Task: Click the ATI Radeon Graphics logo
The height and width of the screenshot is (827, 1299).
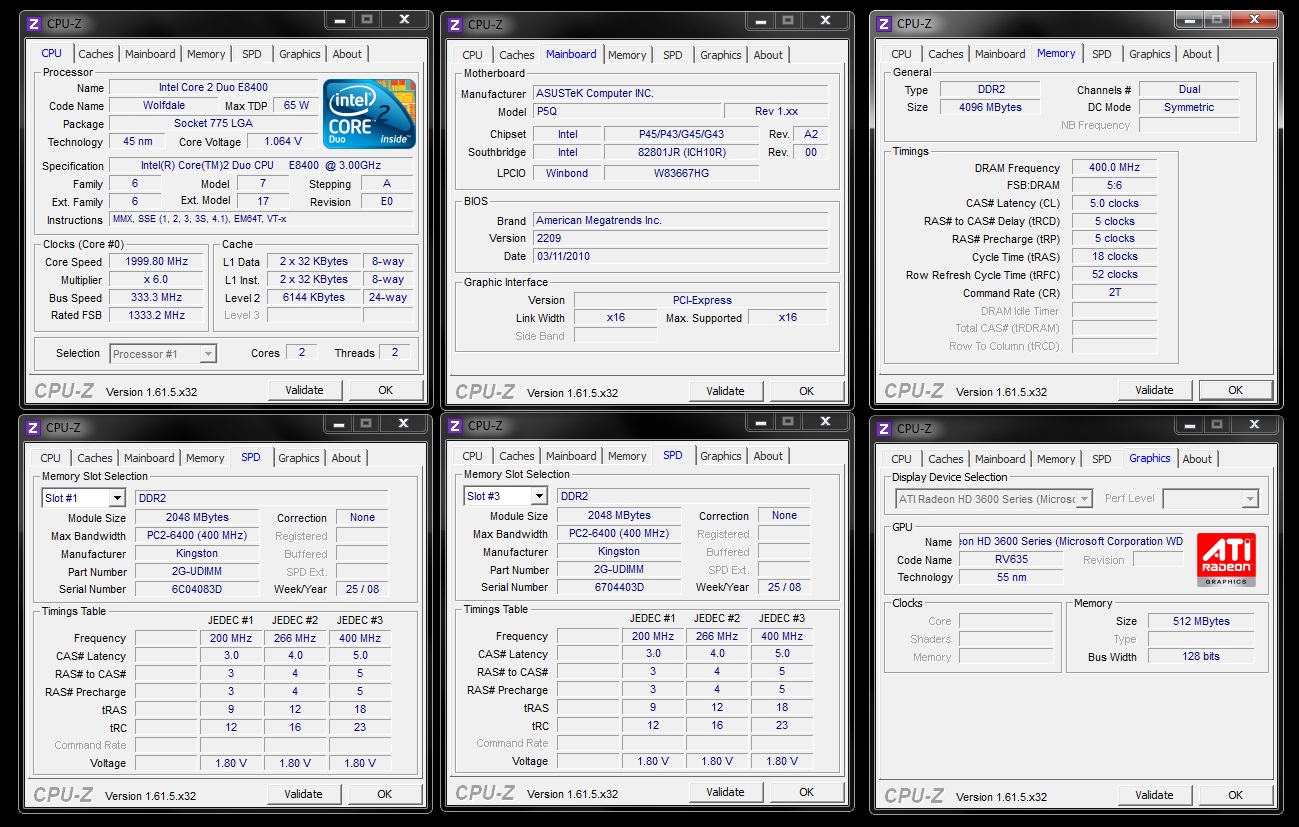Action: [1225, 559]
